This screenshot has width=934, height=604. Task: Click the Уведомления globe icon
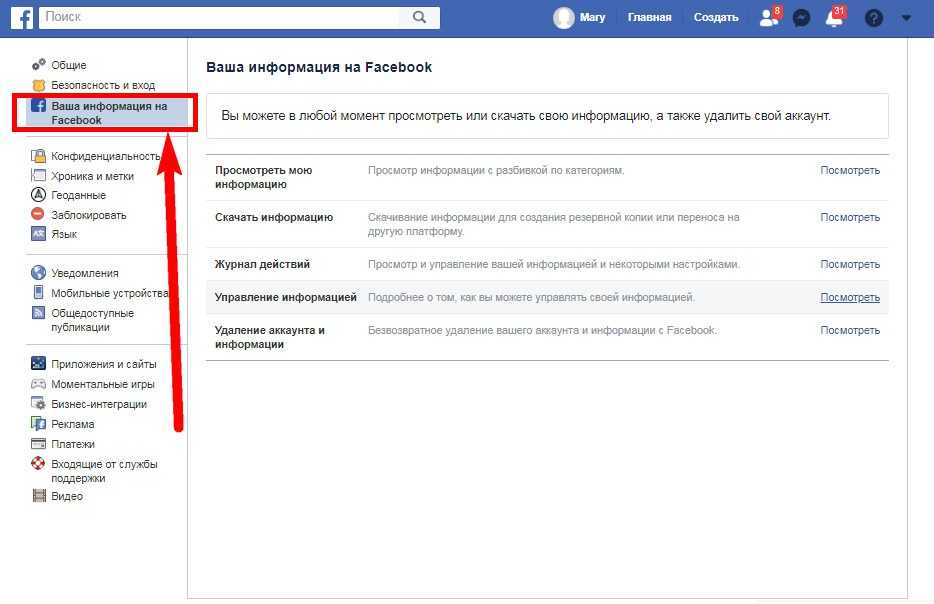38,273
